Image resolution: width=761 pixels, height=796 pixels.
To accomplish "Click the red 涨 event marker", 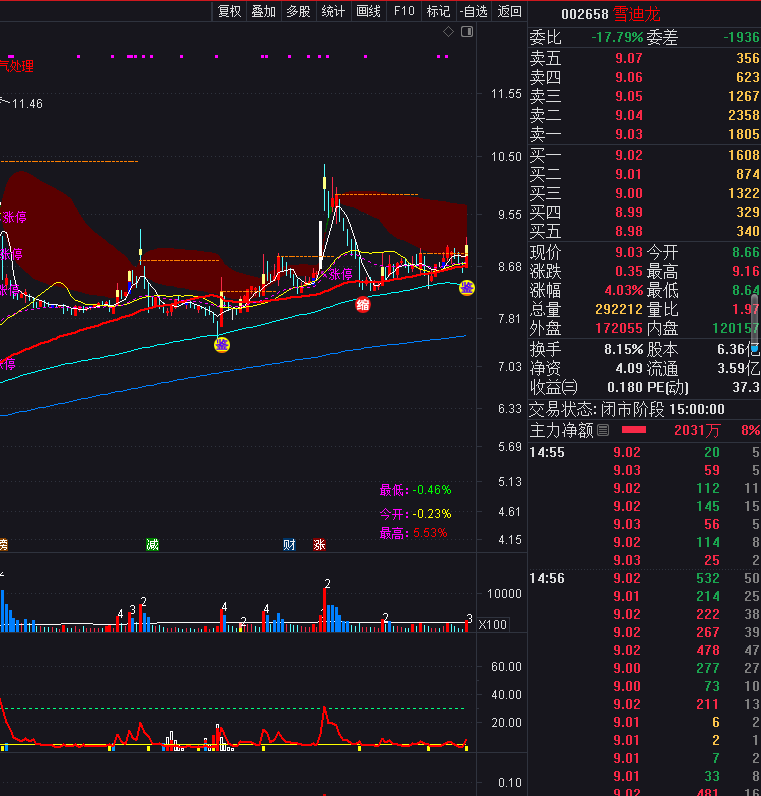I will pos(319,545).
